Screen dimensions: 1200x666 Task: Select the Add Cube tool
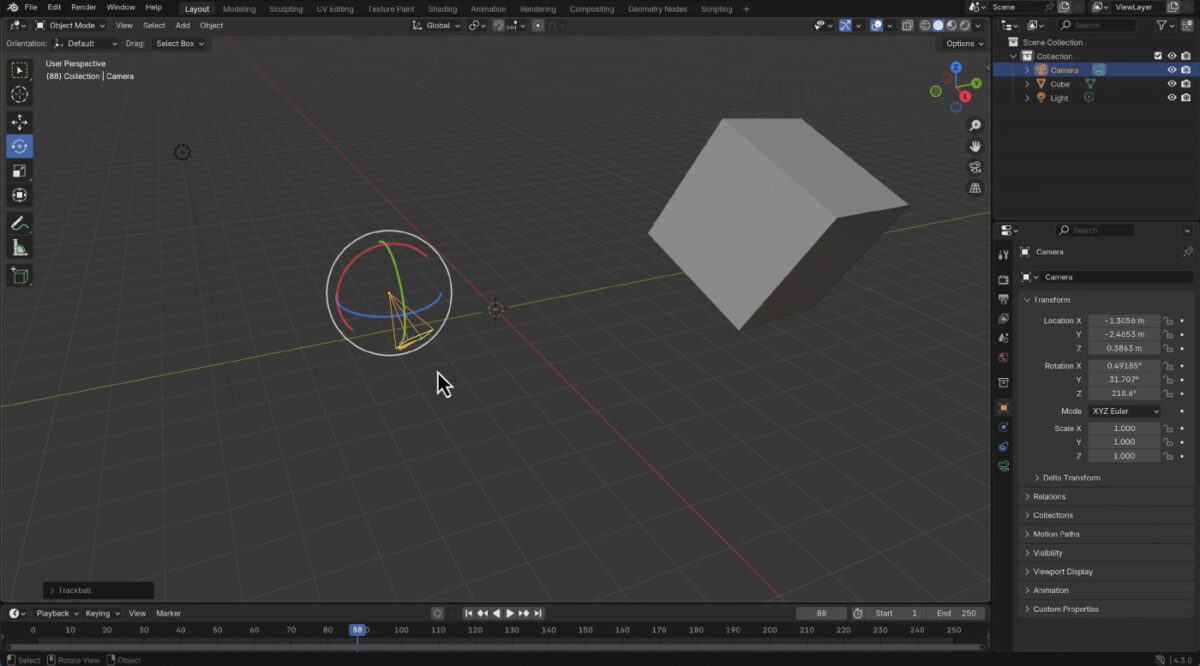click(x=19, y=276)
